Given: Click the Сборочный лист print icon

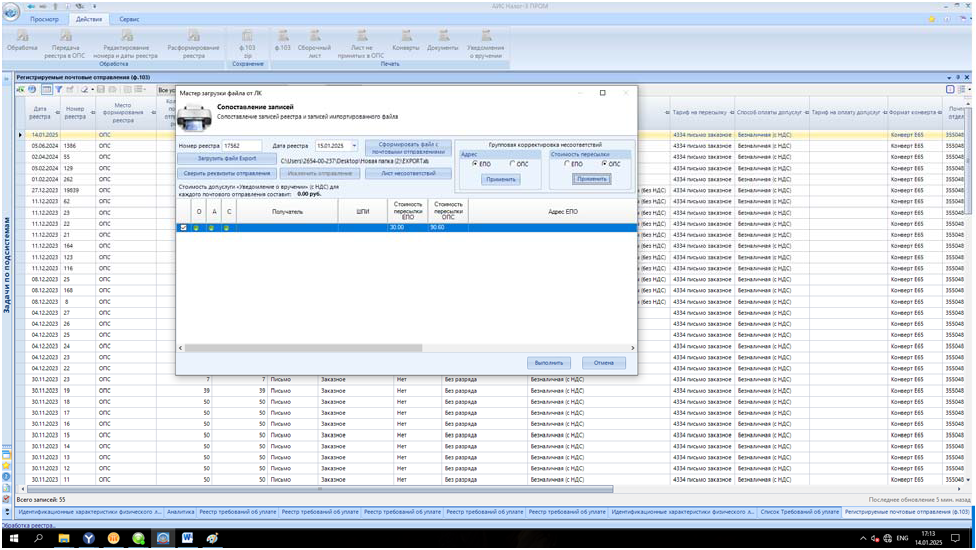Looking at the screenshot, I should [315, 37].
